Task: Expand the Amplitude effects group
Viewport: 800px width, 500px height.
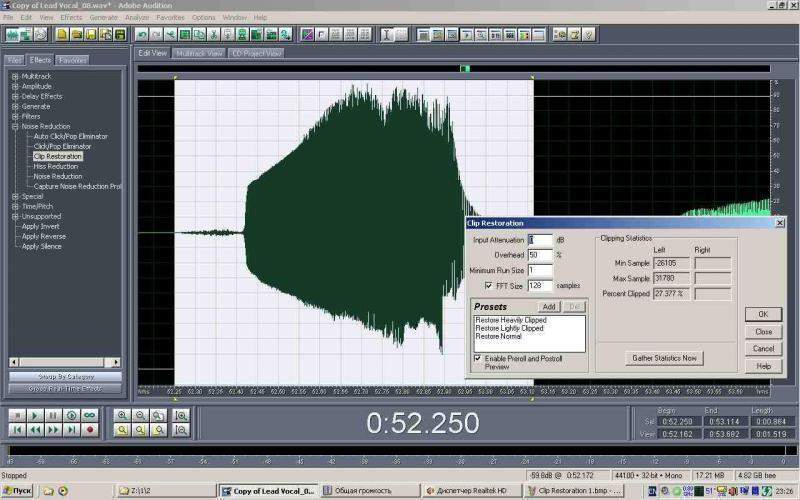Action: [15, 87]
